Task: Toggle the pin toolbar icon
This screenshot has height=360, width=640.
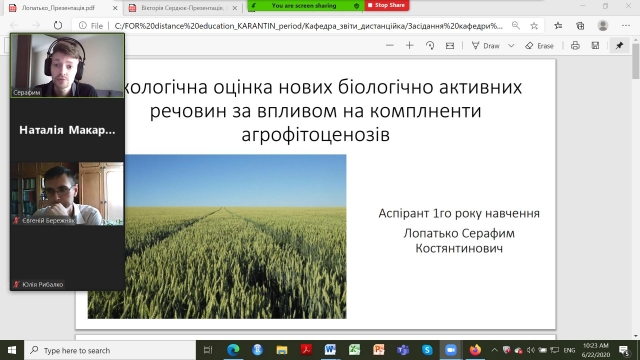Action: (619, 46)
